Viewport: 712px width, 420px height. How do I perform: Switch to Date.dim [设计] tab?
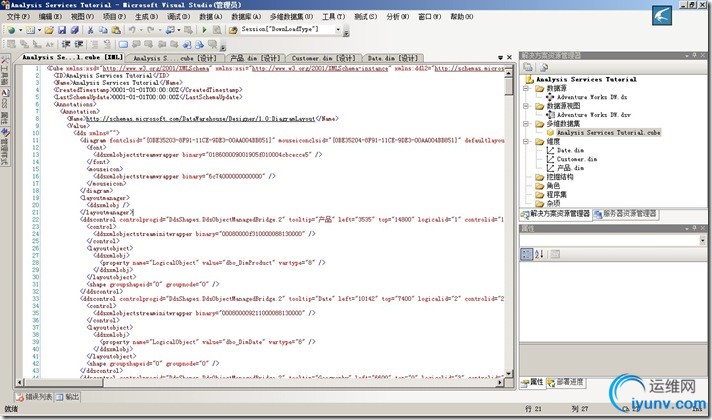(392, 58)
